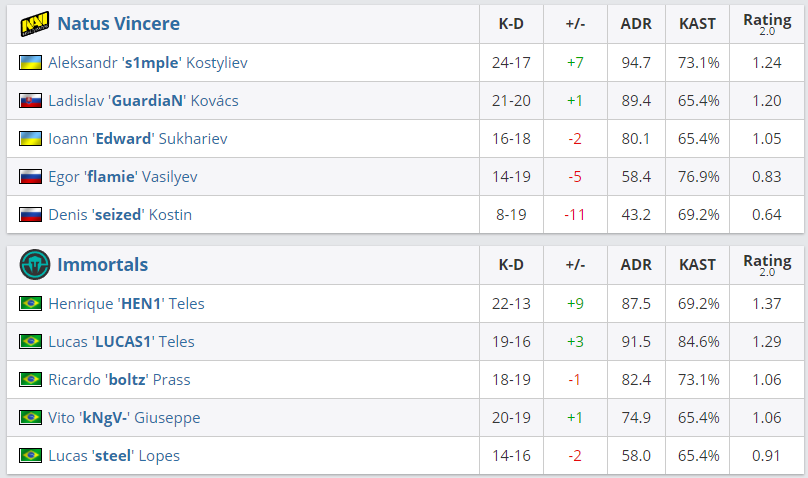Click the Brazil flag beside HEN1

(31, 304)
